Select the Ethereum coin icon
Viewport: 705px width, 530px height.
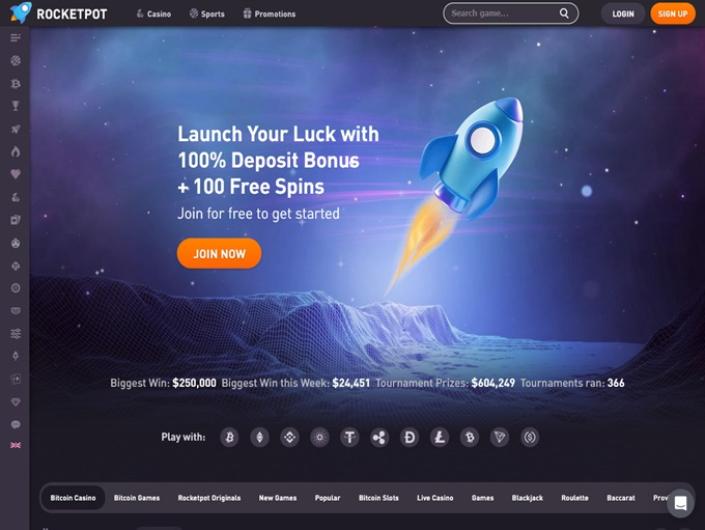pos(259,437)
